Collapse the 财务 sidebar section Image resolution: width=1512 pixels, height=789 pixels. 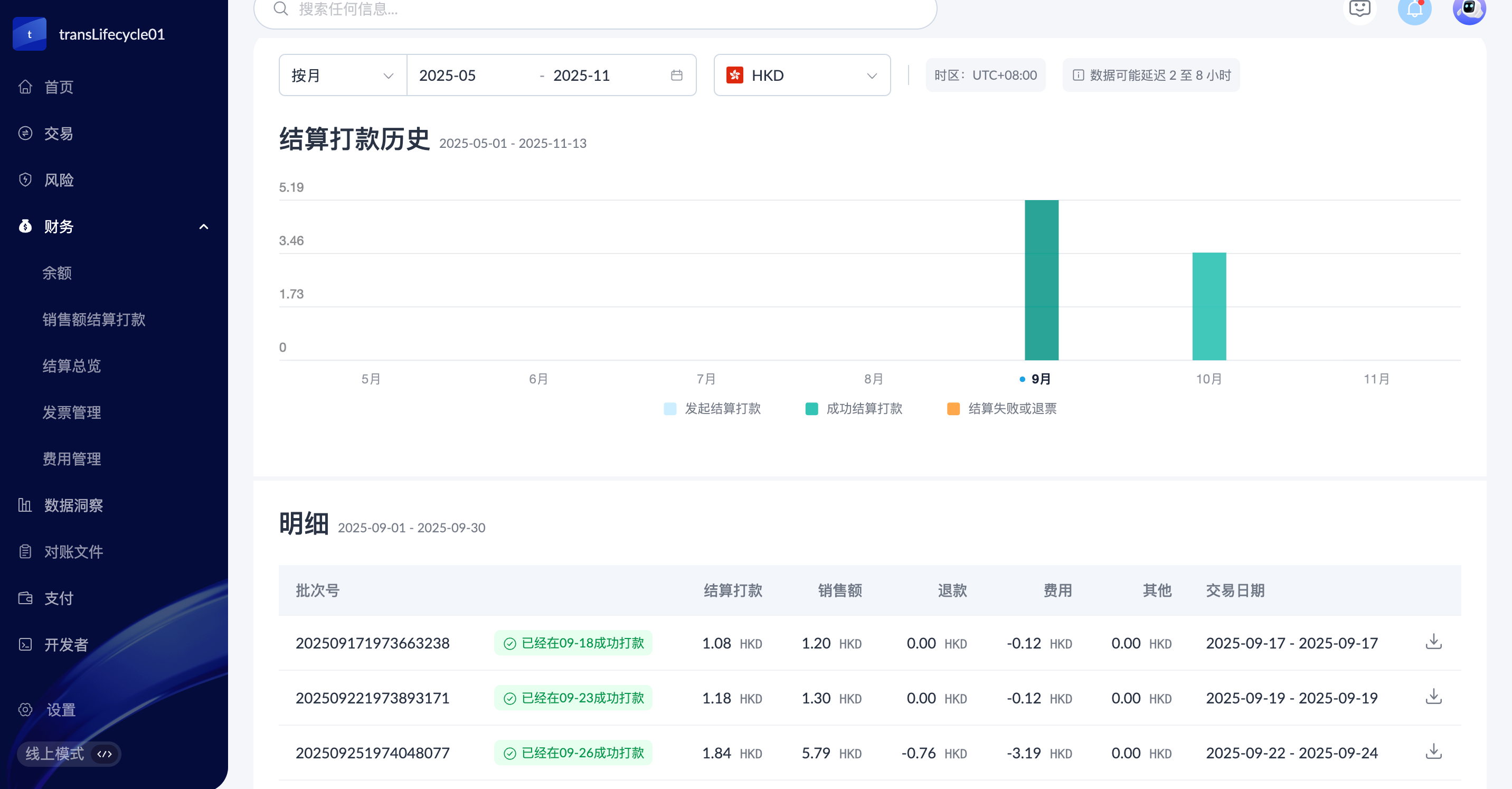point(203,227)
